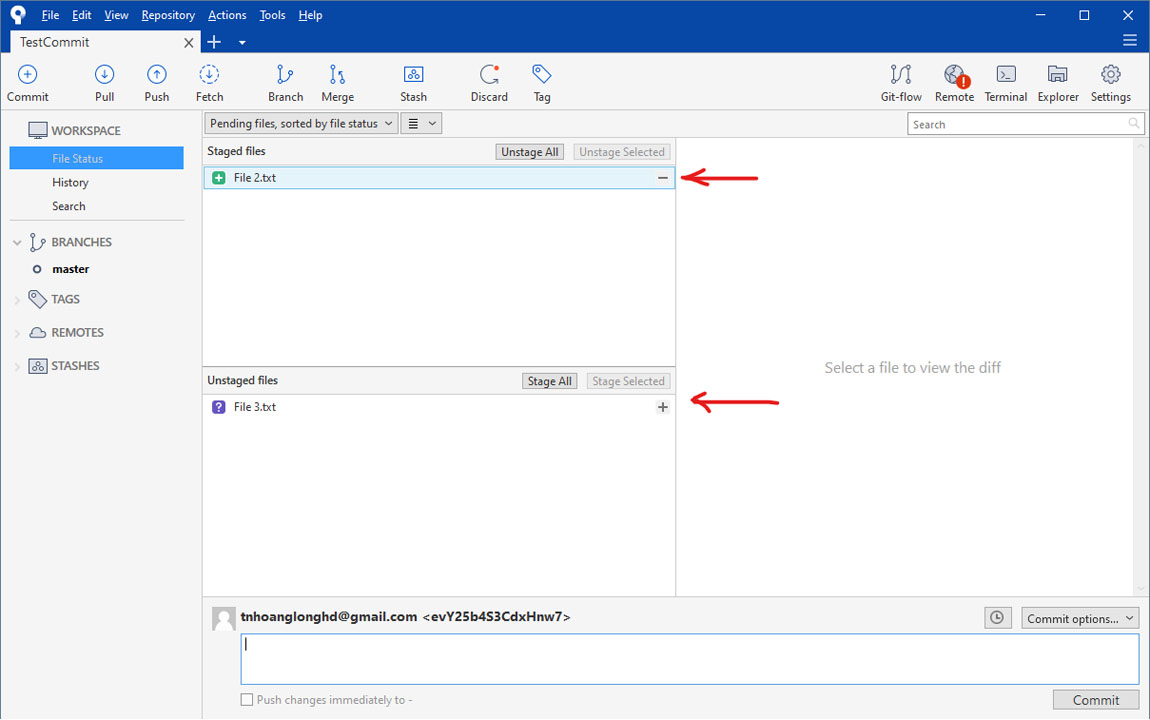Image resolution: width=1150 pixels, height=720 pixels.
Task: Open the Help menu
Action: click(x=310, y=15)
